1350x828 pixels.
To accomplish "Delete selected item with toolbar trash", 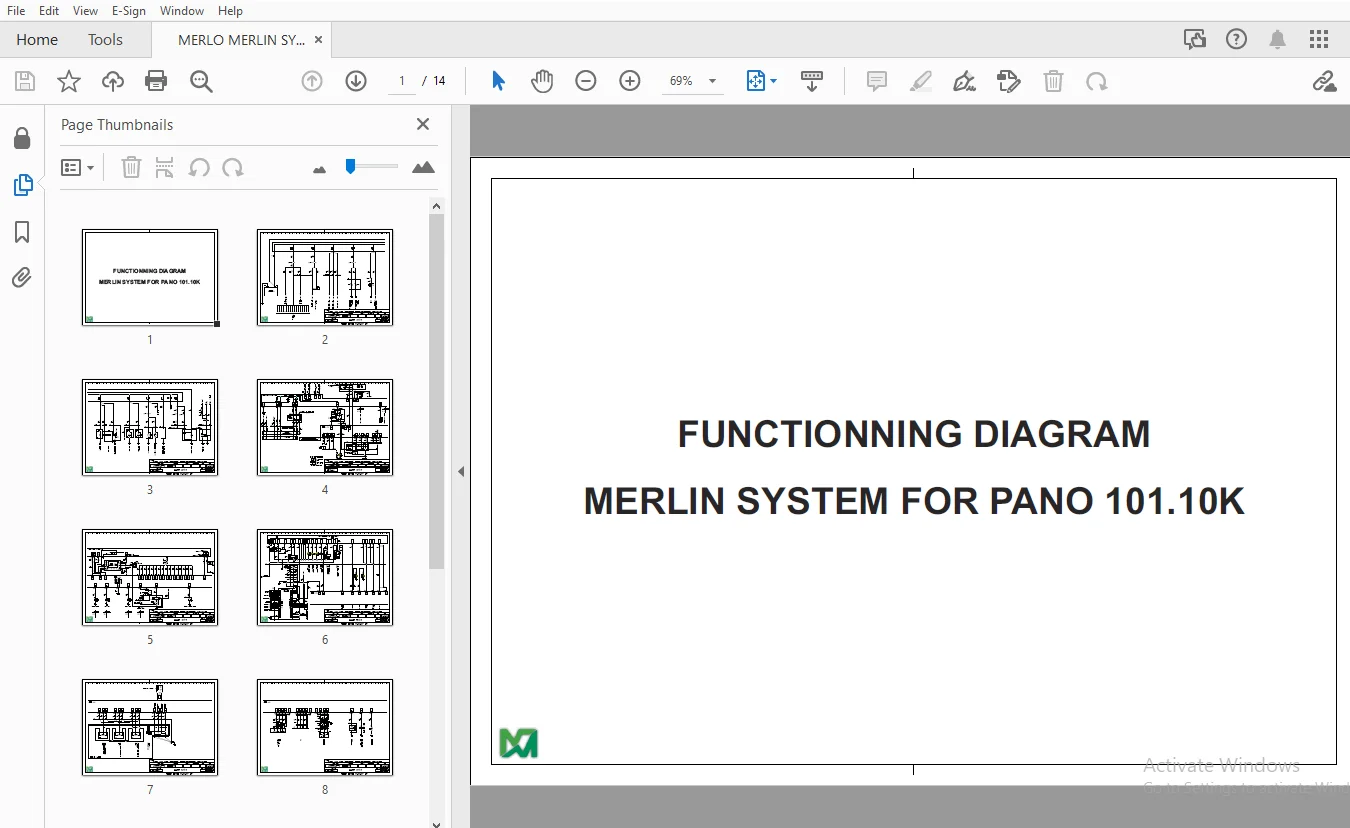I will coord(1053,81).
